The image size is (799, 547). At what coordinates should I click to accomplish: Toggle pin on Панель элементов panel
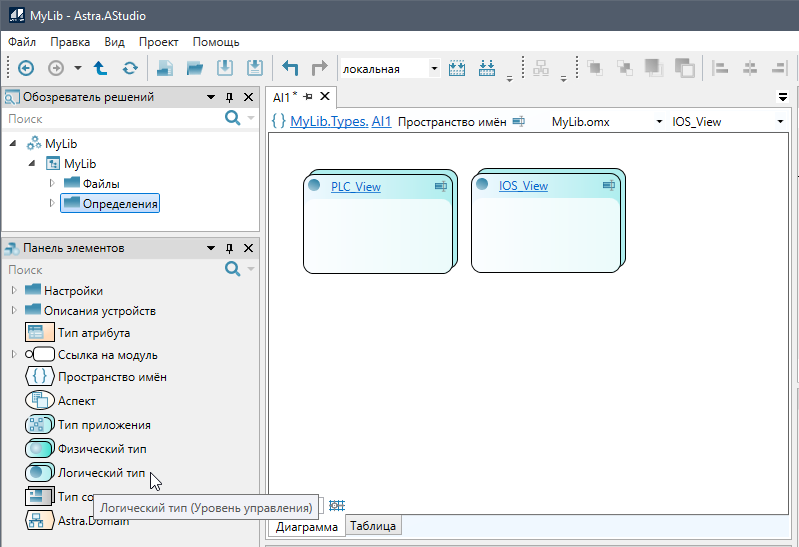click(x=229, y=248)
